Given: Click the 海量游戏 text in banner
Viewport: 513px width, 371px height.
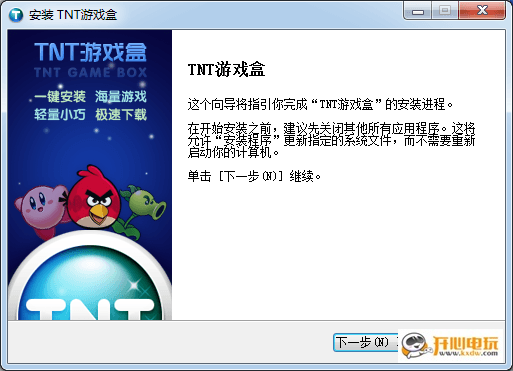Looking at the screenshot, I should (121, 97).
